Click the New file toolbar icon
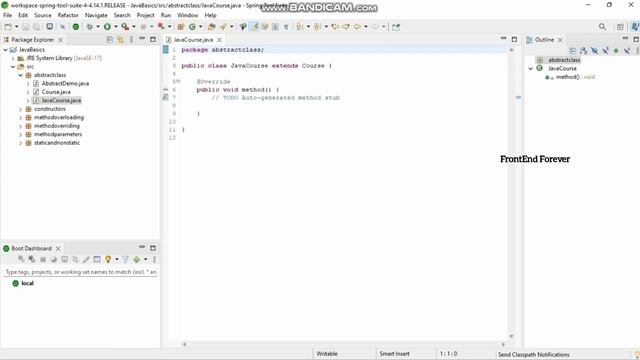The image size is (640, 360). coord(8,27)
